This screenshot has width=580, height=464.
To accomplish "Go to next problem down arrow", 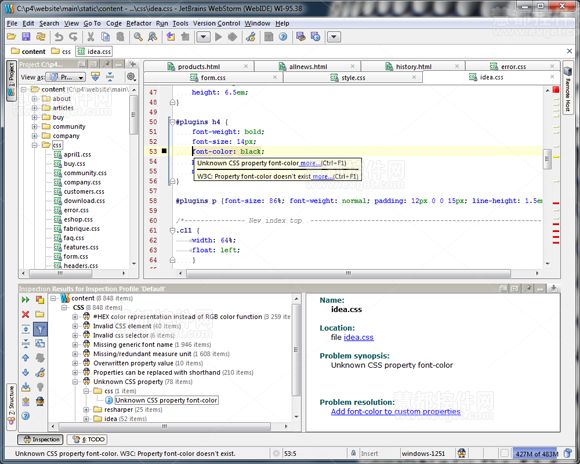I will pyautogui.click(x=26, y=372).
